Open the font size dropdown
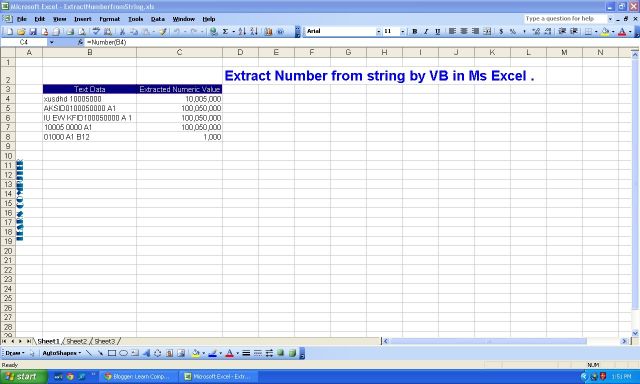This screenshot has height=384, width=640. (402, 31)
